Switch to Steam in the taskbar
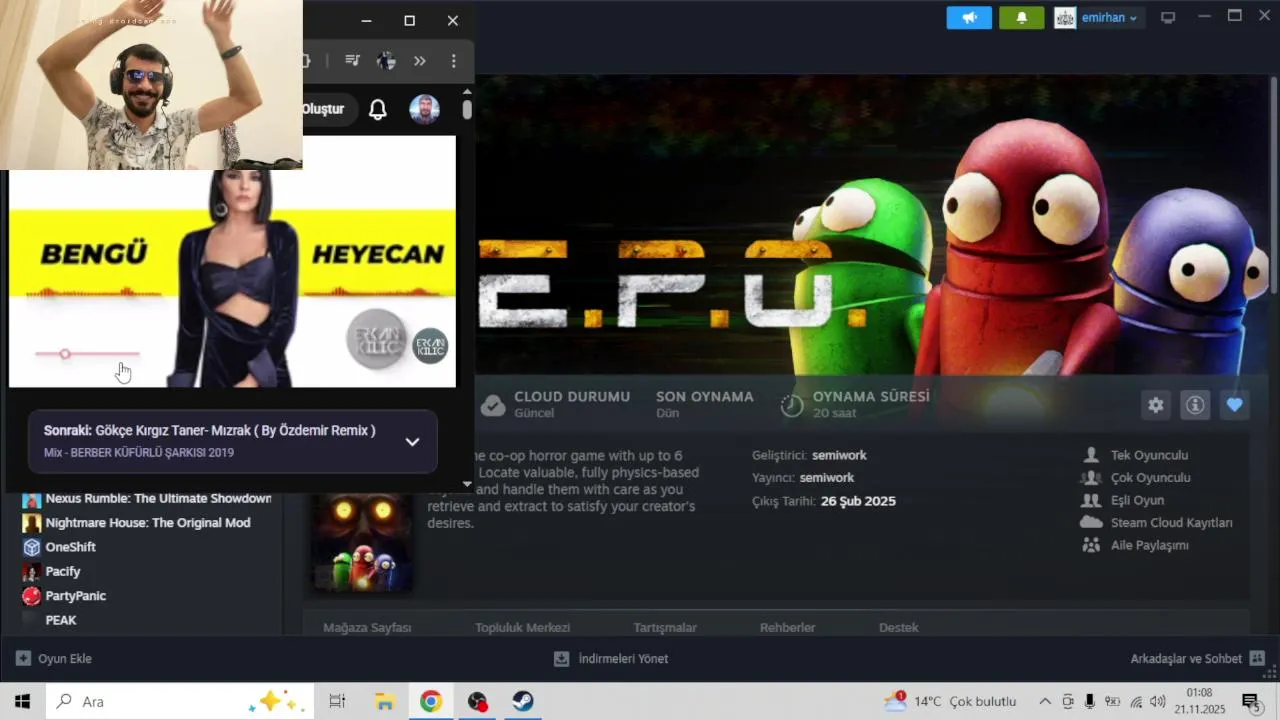This screenshot has height=720, width=1280. [523, 701]
